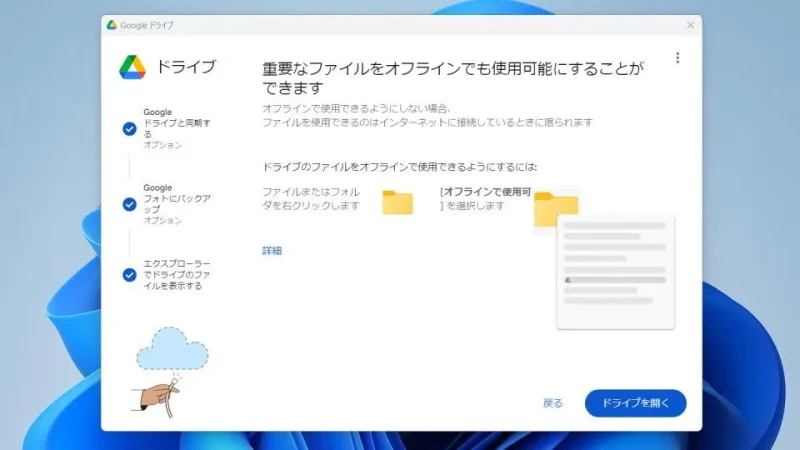Click the small Drive icon in title bar
Image resolution: width=800 pixels, height=450 pixels.
click(x=112, y=24)
